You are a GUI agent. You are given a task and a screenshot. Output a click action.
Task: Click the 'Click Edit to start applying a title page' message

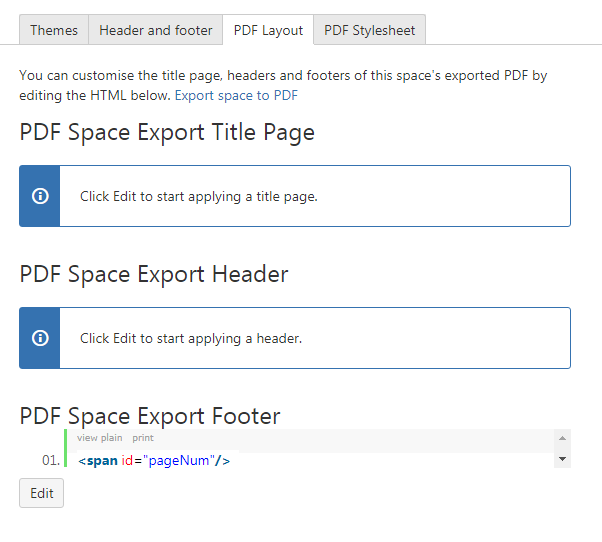199,196
